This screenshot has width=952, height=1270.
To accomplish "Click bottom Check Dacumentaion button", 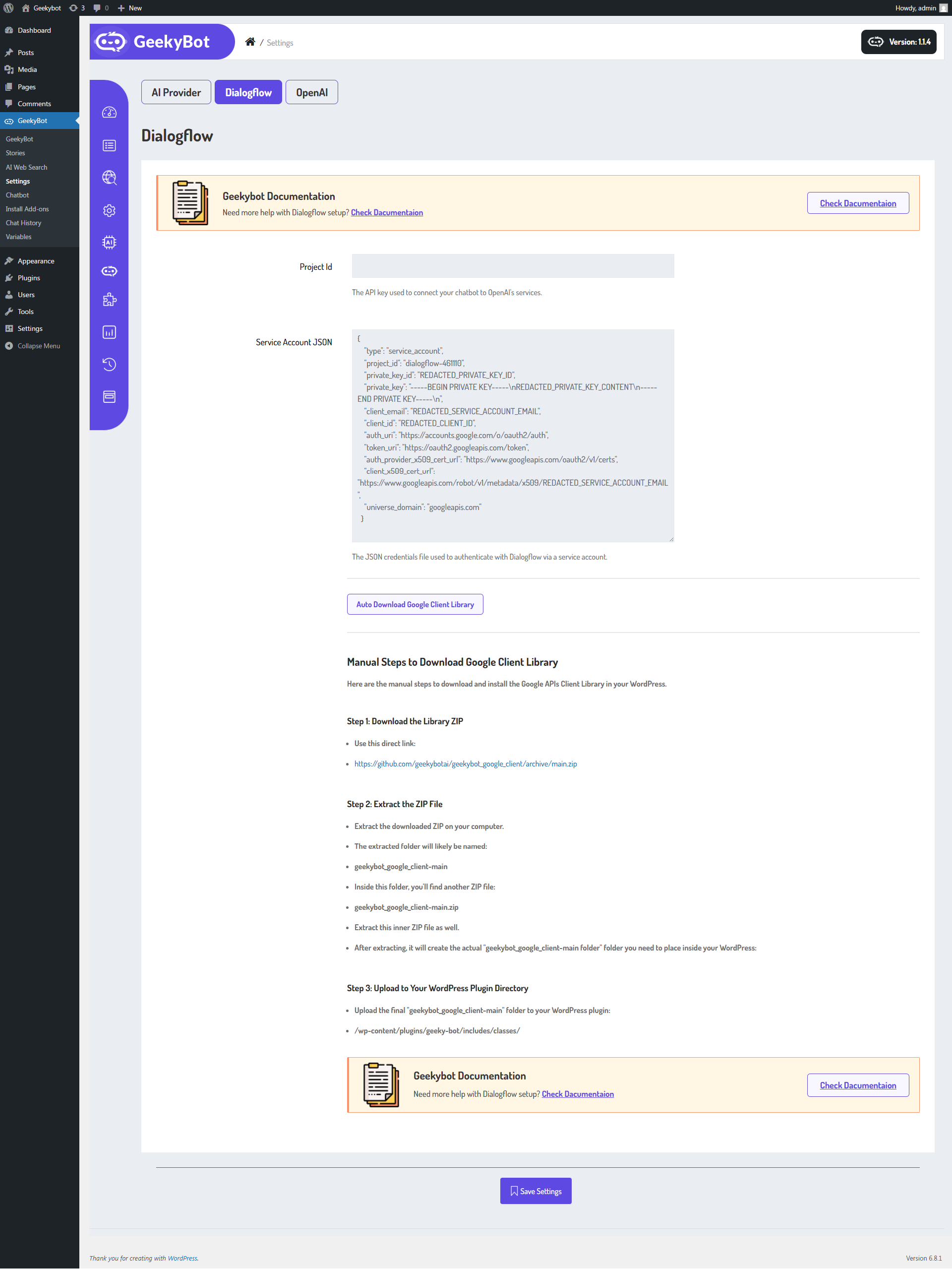I will click(857, 1085).
